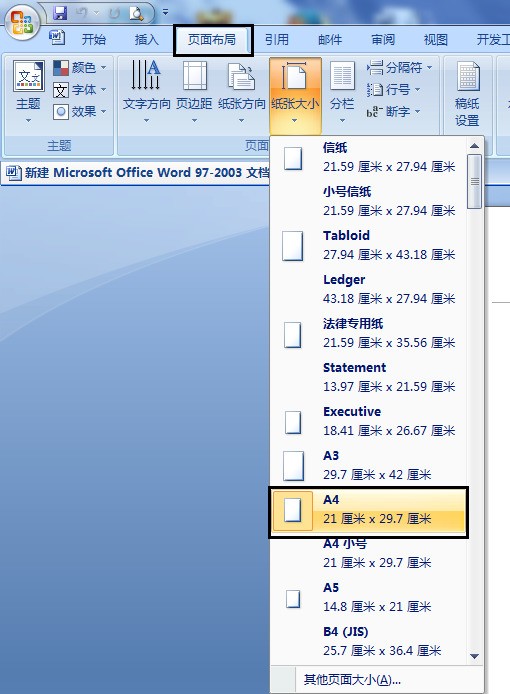
Task: Choose Tabloid 27.94 x 43.18 paper
Action: [368, 246]
